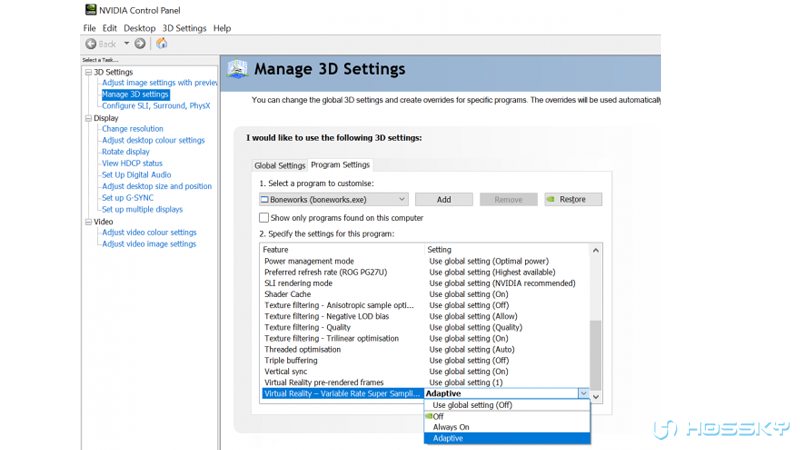
Task: Select Vertical sync row
Action: tap(426, 372)
